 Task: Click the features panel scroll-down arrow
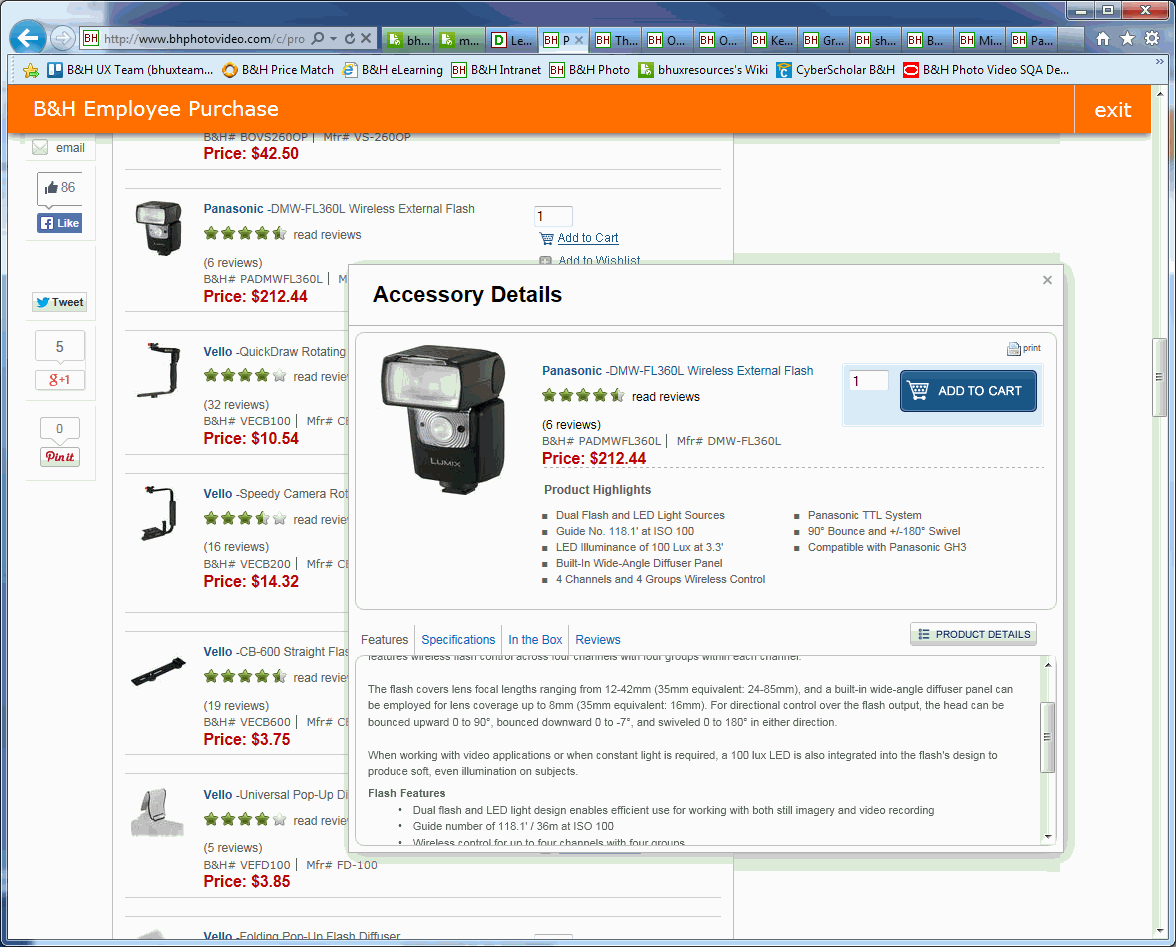1048,836
